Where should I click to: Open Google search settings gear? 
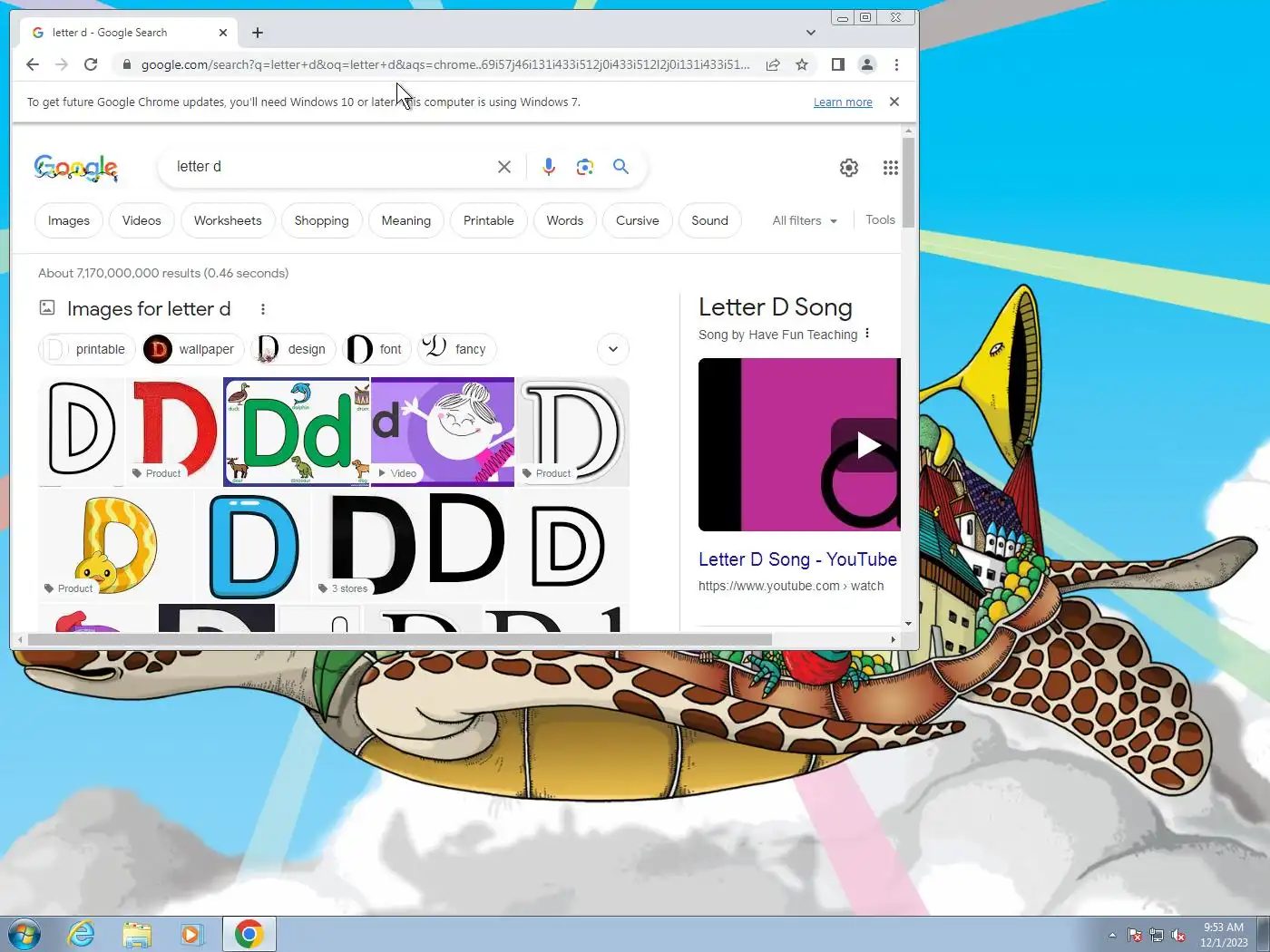point(849,168)
